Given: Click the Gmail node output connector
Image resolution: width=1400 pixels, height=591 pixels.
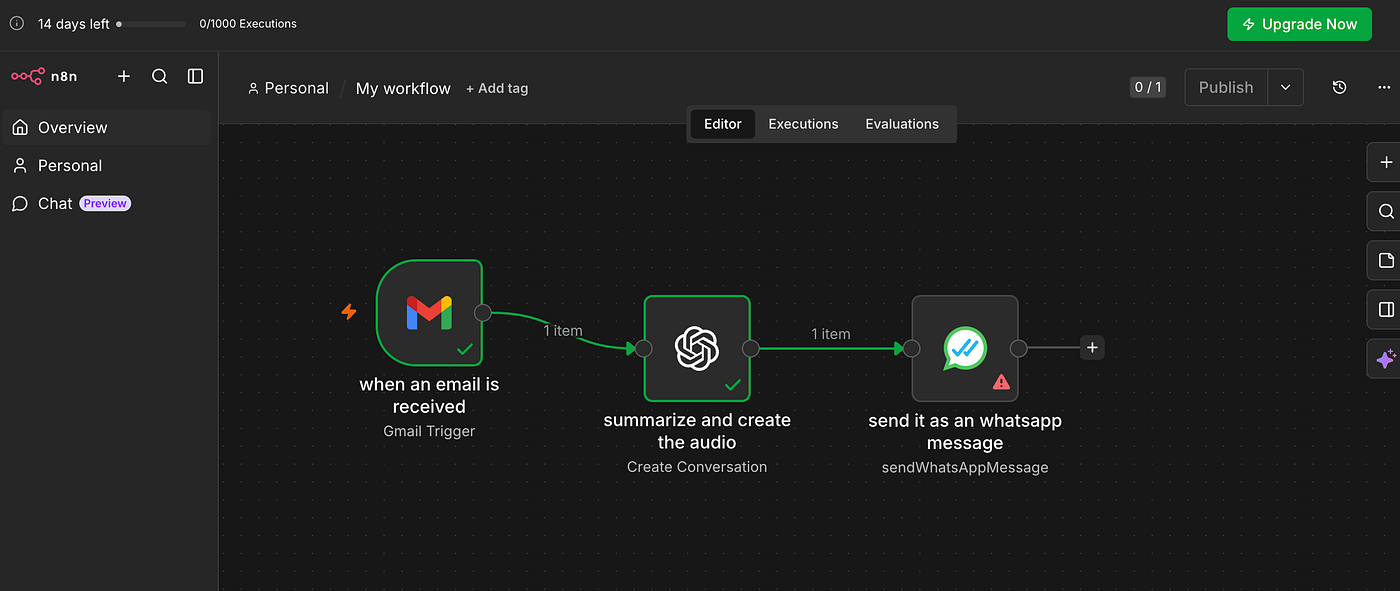Looking at the screenshot, I should point(482,313).
